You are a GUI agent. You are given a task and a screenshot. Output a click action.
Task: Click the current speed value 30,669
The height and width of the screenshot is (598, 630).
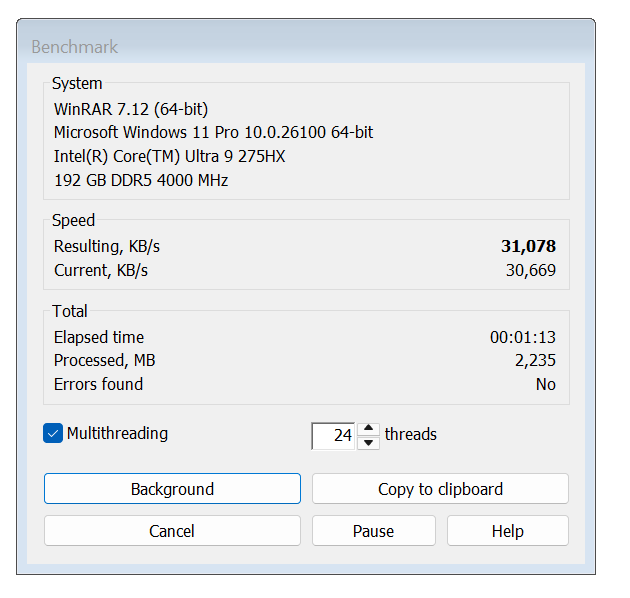(x=531, y=270)
